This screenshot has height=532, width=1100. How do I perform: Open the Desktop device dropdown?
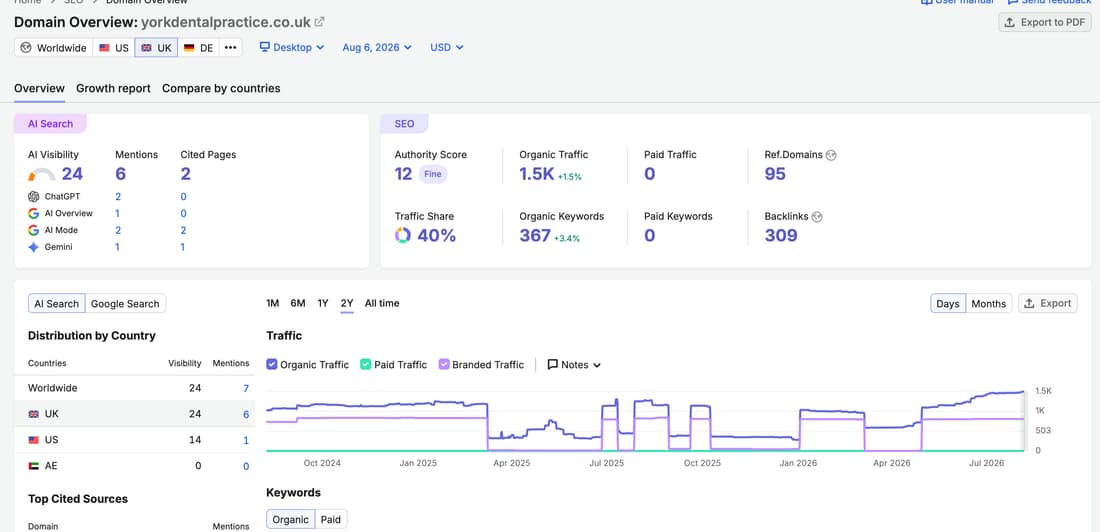coord(292,48)
